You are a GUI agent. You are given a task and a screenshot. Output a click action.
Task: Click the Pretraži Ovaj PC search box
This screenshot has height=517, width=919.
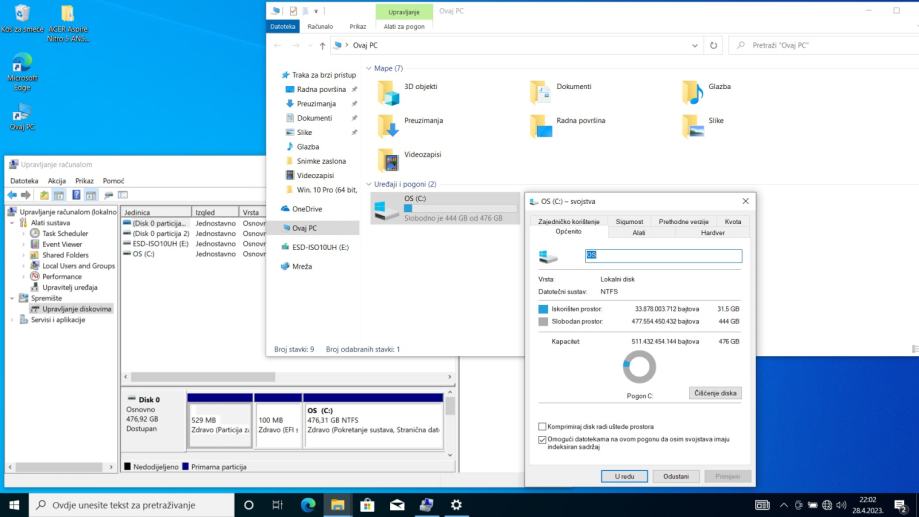(825, 45)
